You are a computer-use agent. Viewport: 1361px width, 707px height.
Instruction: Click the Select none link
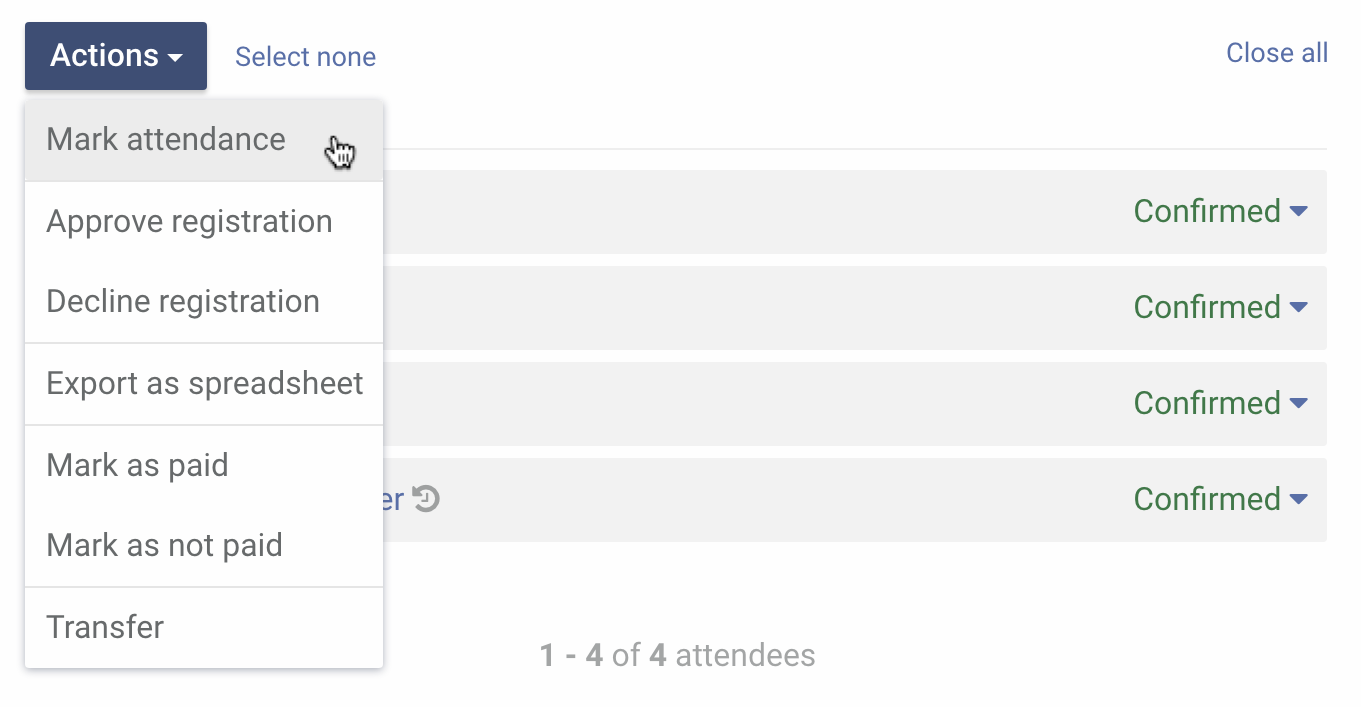click(305, 57)
